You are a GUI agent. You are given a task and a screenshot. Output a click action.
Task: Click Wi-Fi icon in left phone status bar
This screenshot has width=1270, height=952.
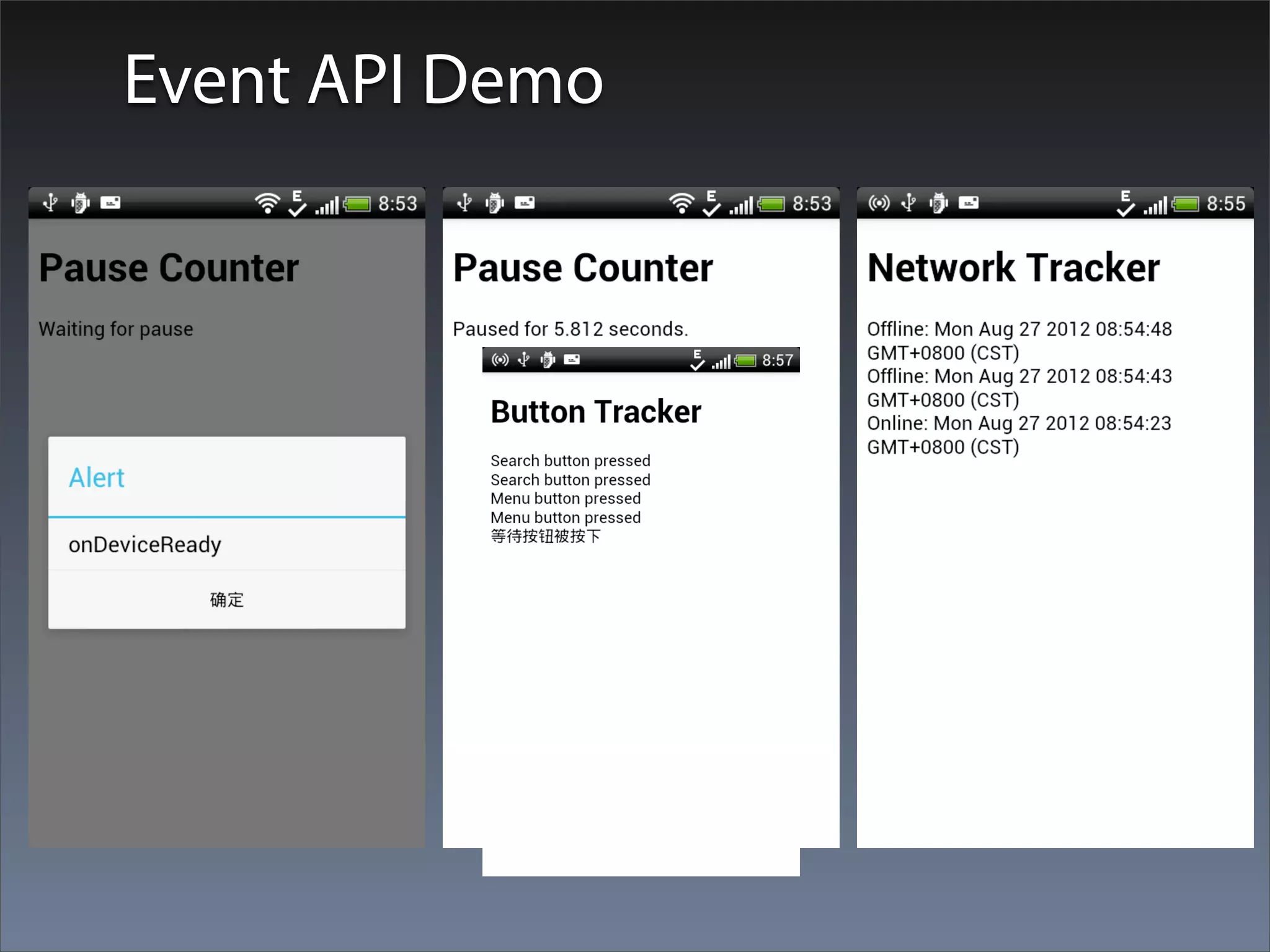[x=267, y=203]
